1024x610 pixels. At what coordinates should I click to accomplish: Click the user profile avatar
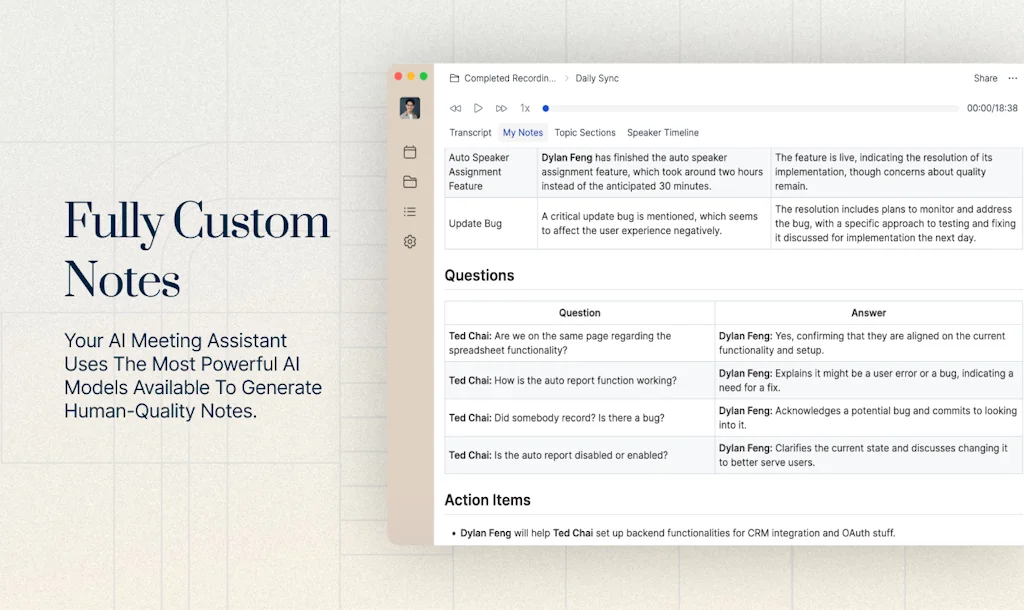[410, 108]
